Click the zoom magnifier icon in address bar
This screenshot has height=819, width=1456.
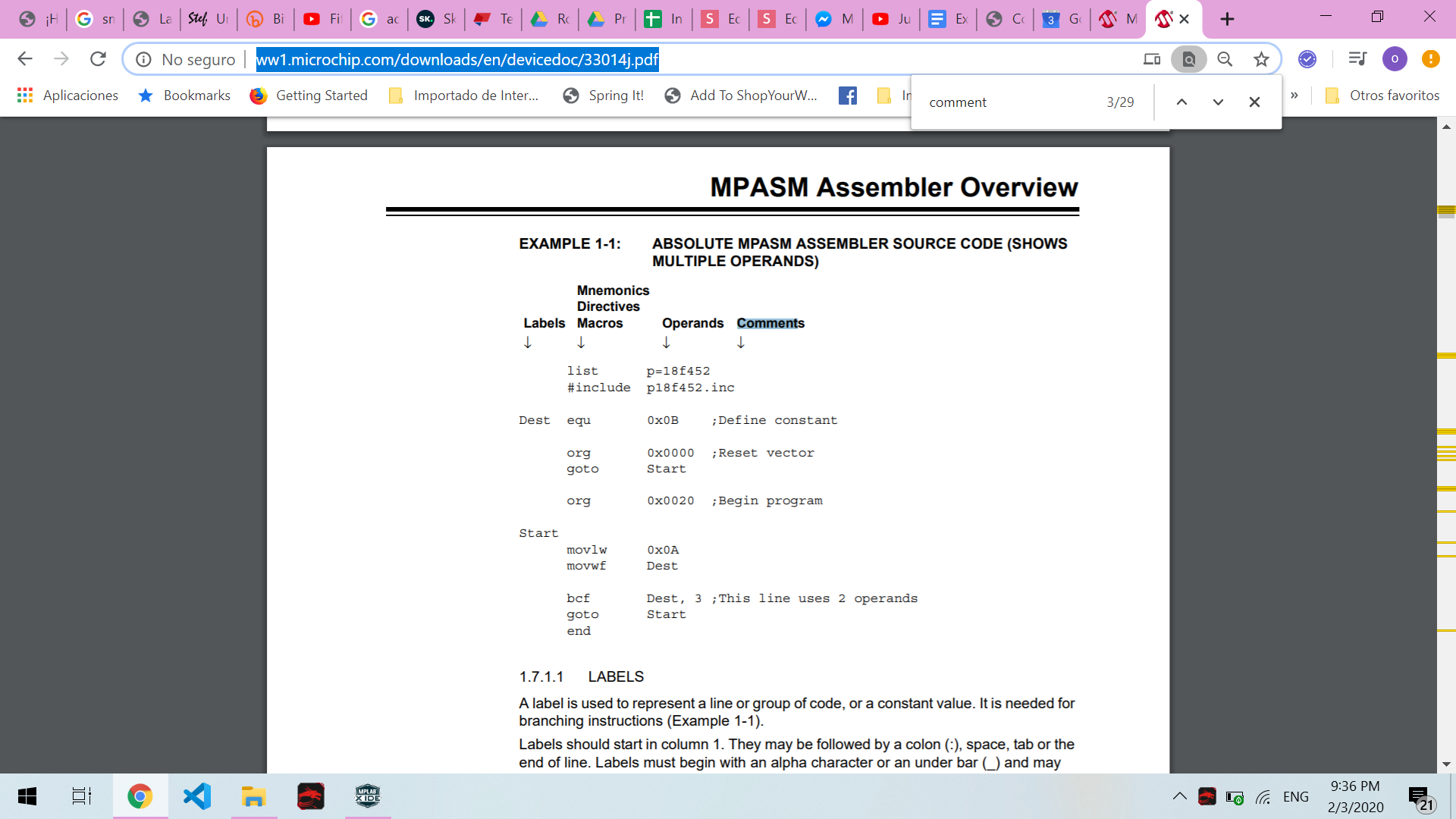pyautogui.click(x=1225, y=59)
